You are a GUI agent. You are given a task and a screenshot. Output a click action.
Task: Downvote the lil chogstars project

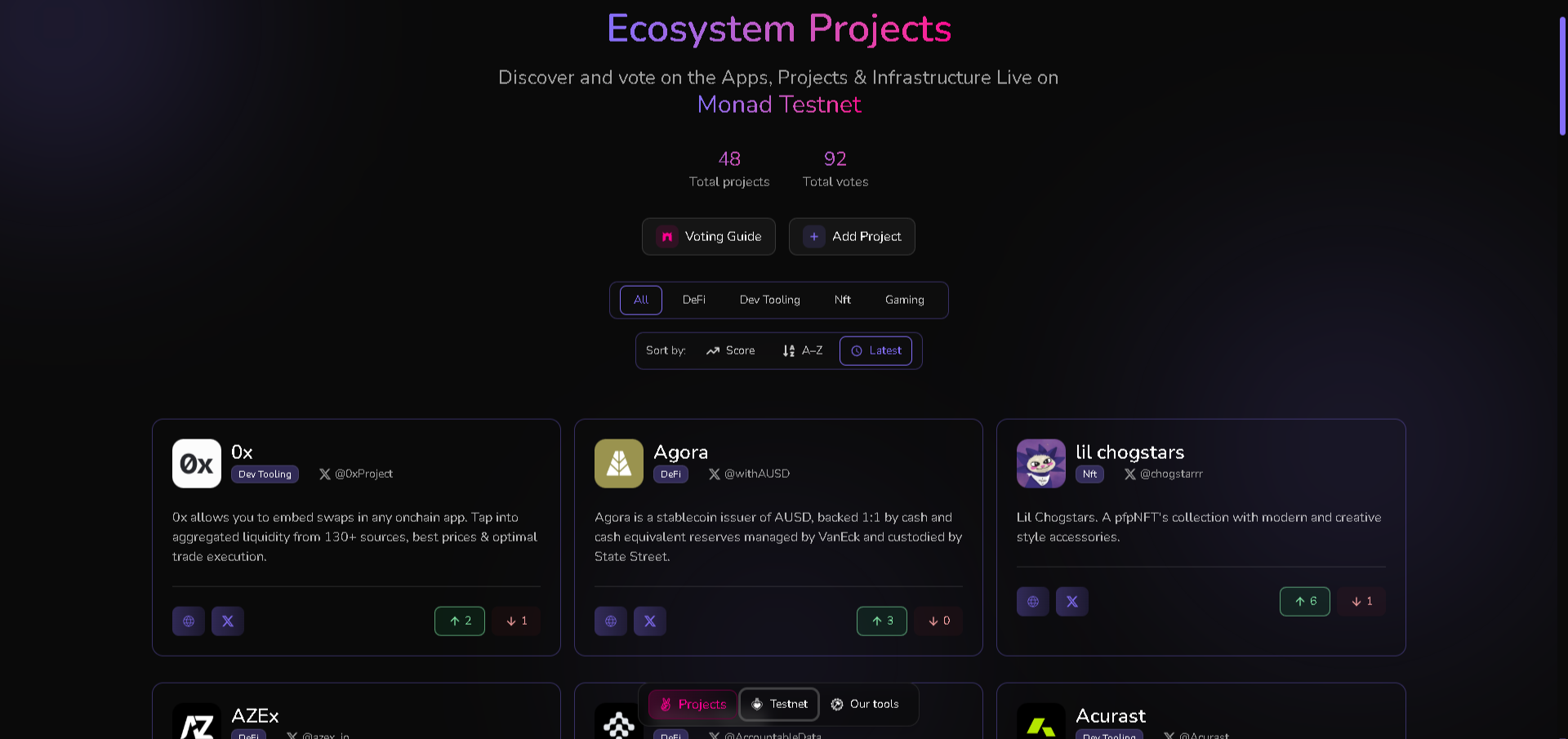coord(1361,602)
